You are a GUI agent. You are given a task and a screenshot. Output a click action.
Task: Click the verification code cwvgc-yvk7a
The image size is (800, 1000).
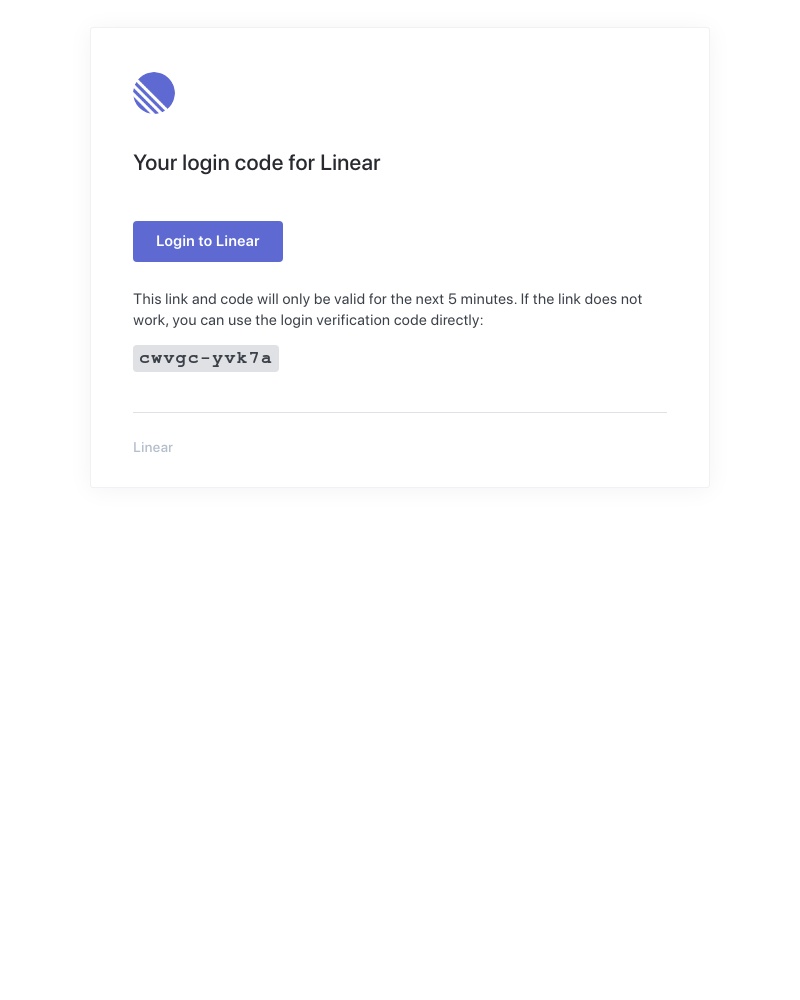click(206, 358)
